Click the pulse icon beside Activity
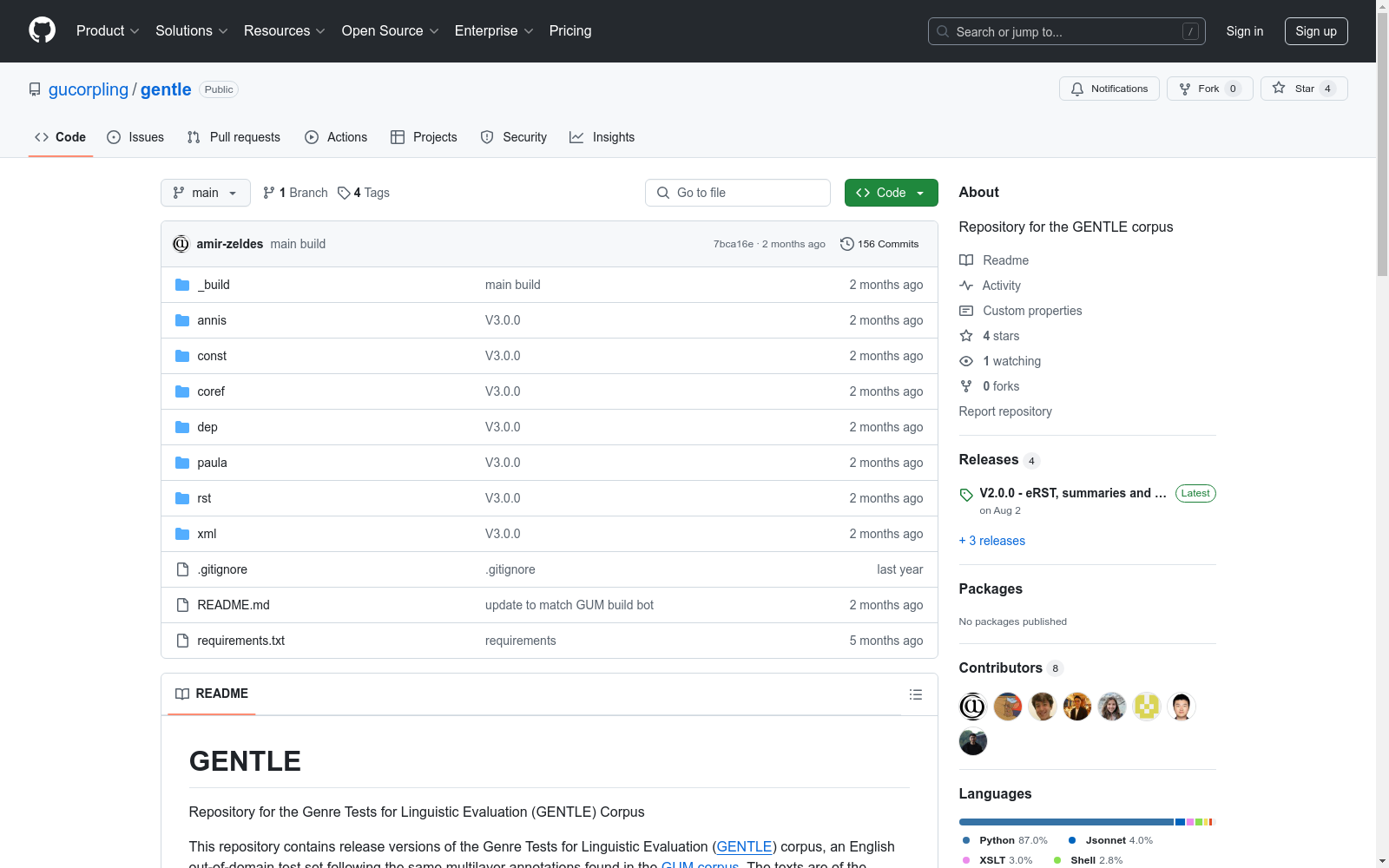This screenshot has width=1389, height=868. coord(966,286)
